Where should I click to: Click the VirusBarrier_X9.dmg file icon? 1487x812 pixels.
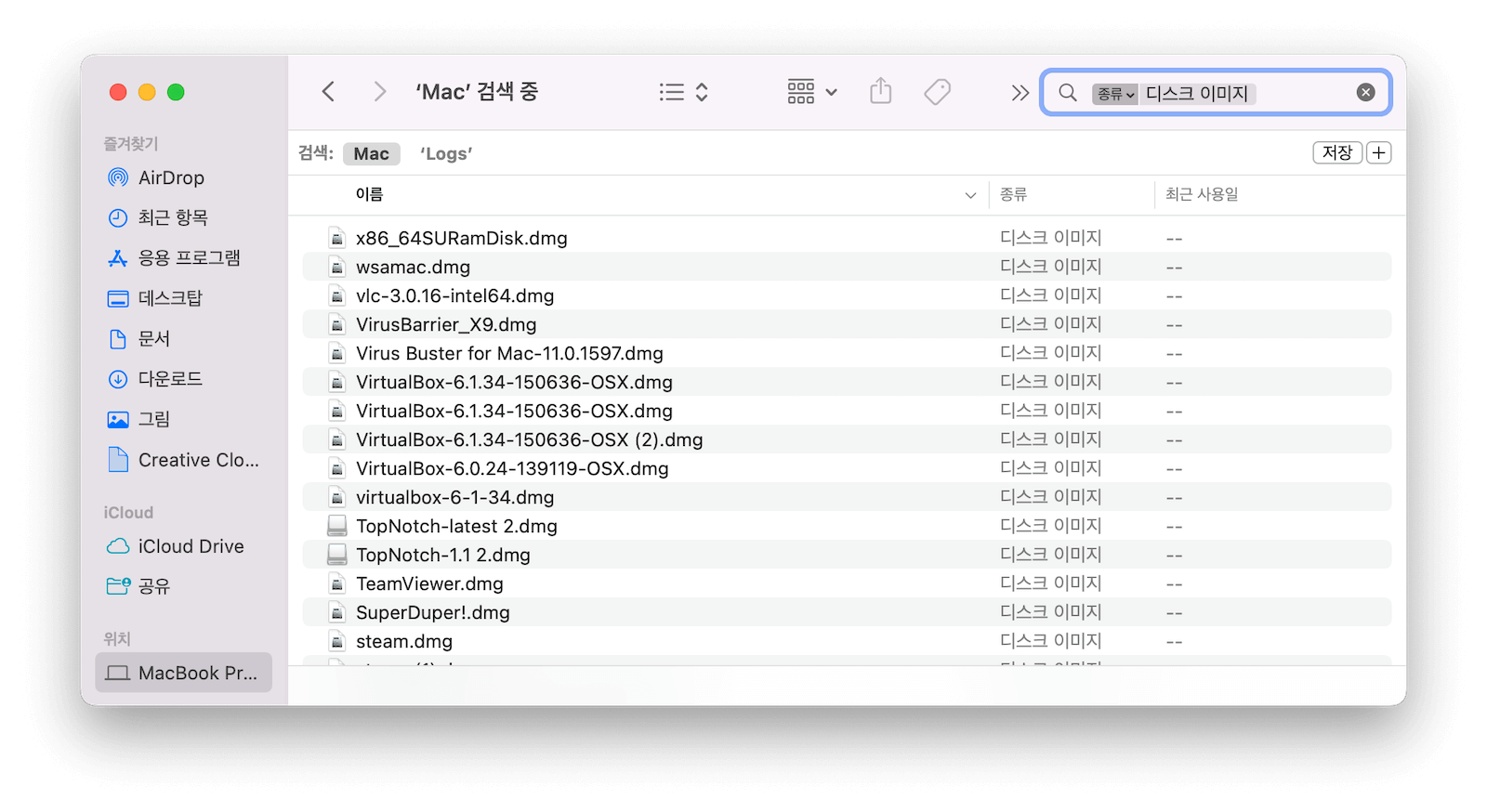click(337, 325)
